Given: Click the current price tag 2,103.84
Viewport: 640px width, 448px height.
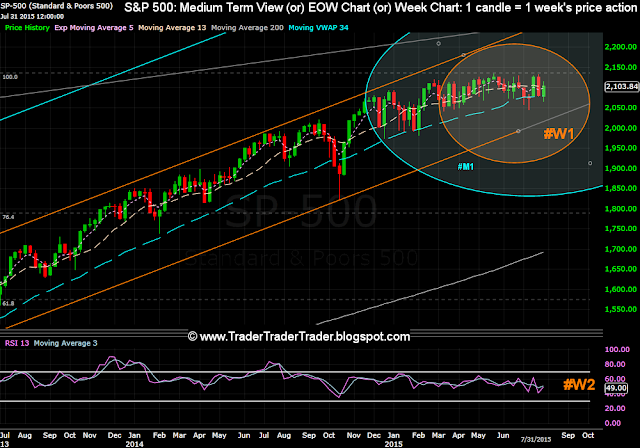Looking at the screenshot, I should click(x=622, y=86).
